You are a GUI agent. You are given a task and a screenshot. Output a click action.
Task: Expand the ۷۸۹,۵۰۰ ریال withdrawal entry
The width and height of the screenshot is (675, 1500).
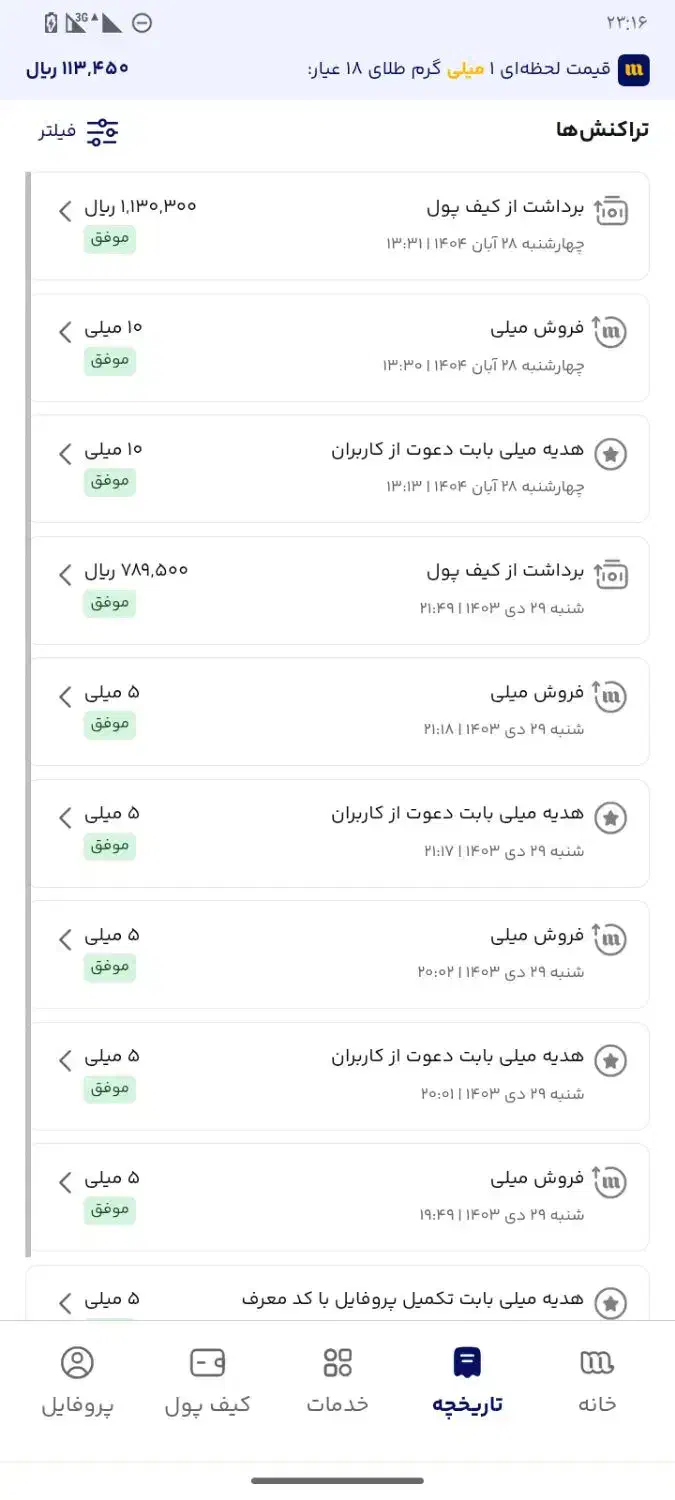tap(64, 575)
